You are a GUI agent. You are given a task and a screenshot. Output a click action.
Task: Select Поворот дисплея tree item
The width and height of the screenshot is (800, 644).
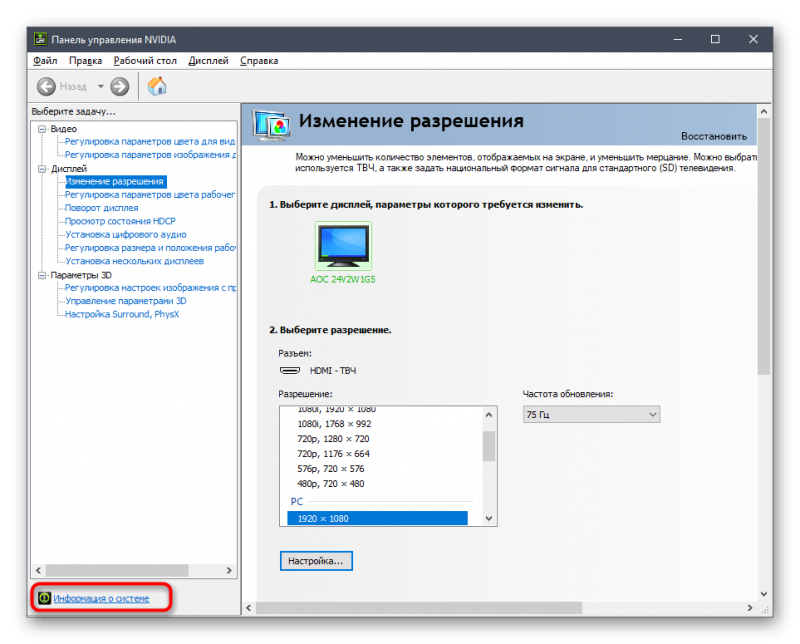(x=102, y=208)
